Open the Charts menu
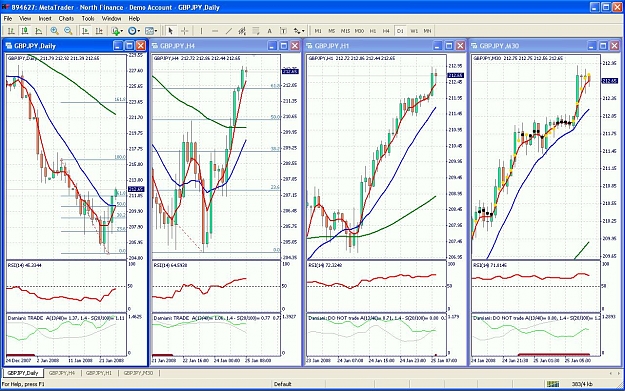The image size is (625, 391). coord(66,18)
